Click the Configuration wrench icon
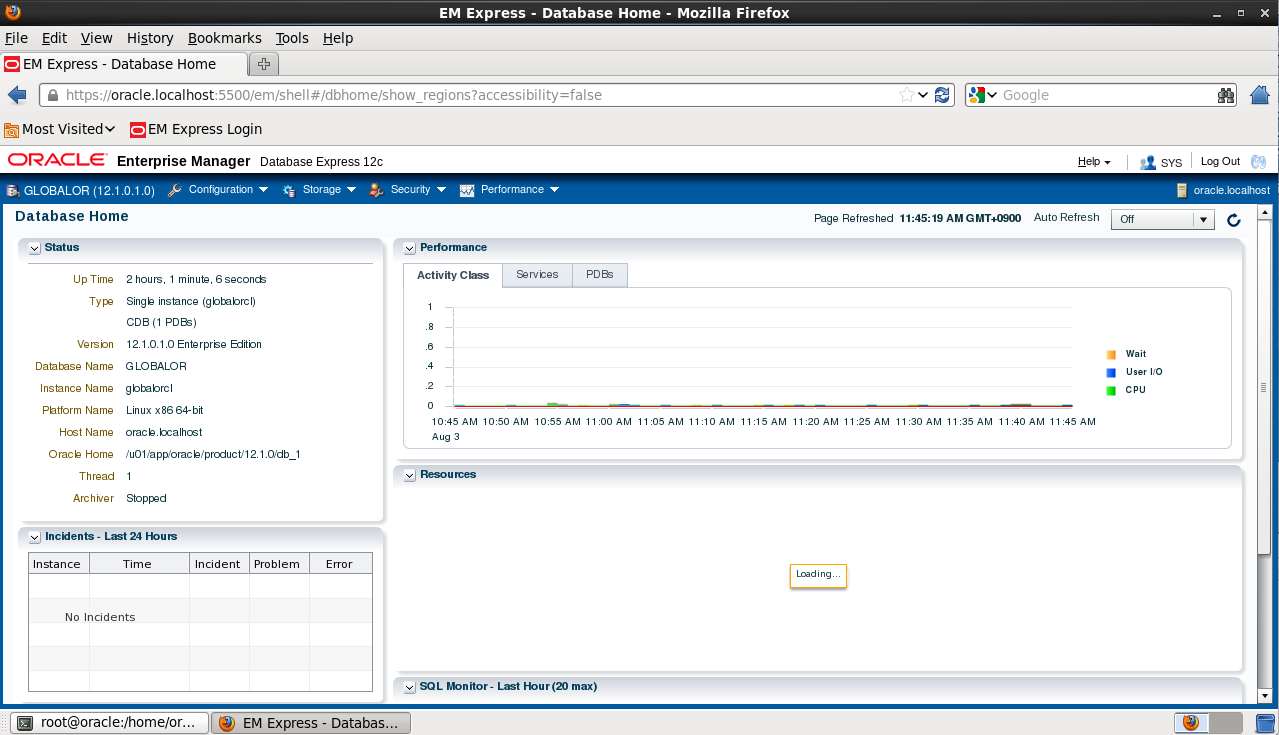 click(175, 190)
